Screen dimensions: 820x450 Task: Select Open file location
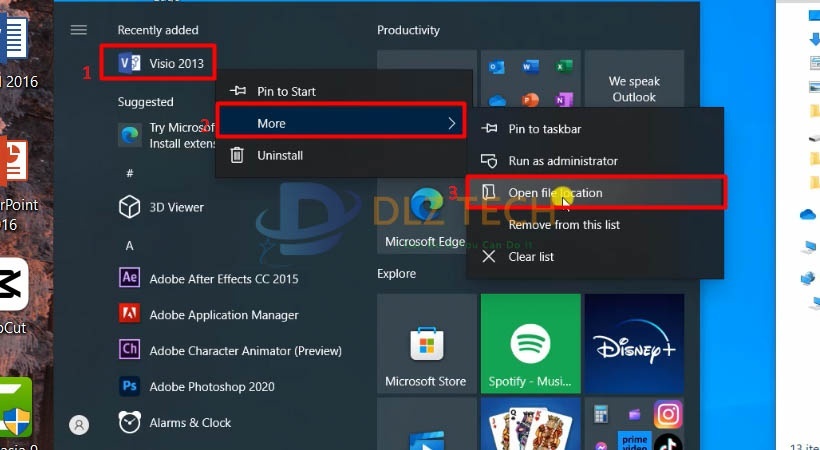click(595, 193)
